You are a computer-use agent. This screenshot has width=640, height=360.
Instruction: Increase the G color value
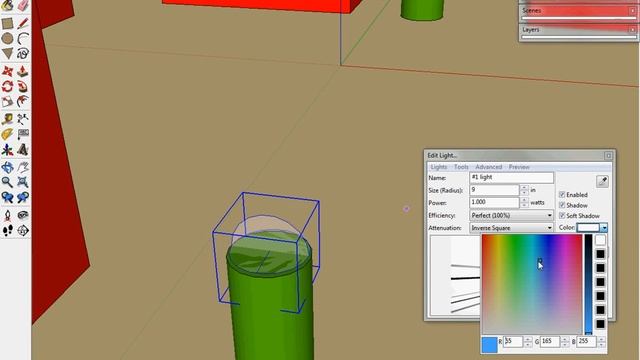coord(565,339)
